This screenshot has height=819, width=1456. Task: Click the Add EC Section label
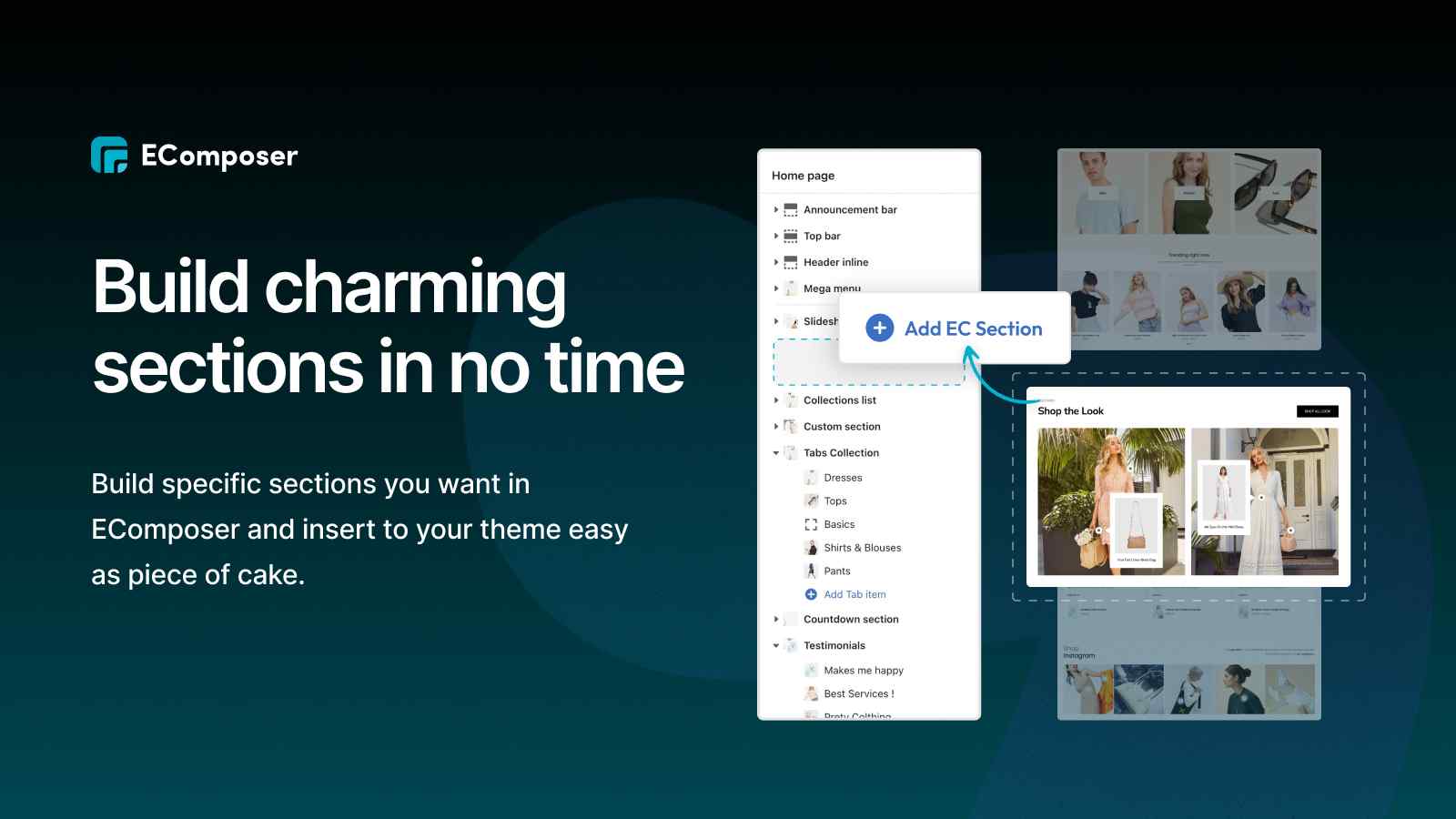(973, 329)
